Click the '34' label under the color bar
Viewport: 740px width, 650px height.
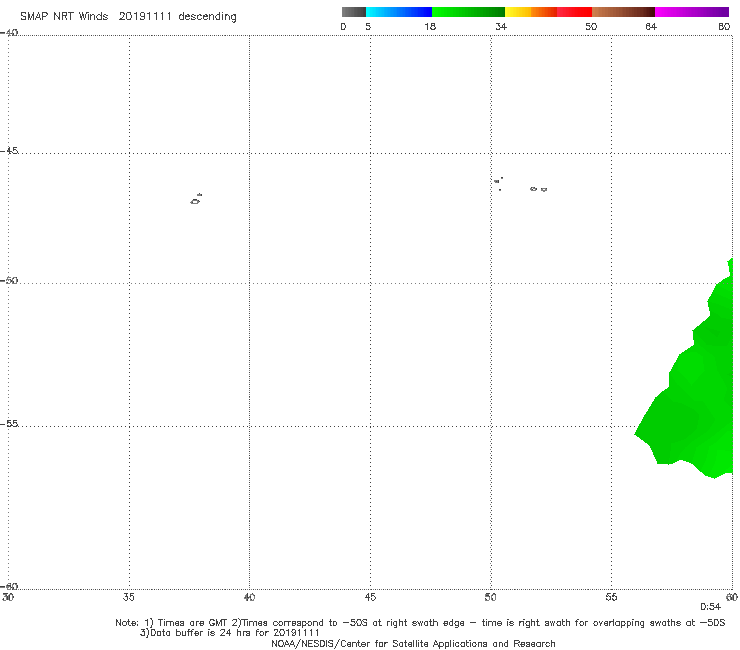pyautogui.click(x=501, y=26)
